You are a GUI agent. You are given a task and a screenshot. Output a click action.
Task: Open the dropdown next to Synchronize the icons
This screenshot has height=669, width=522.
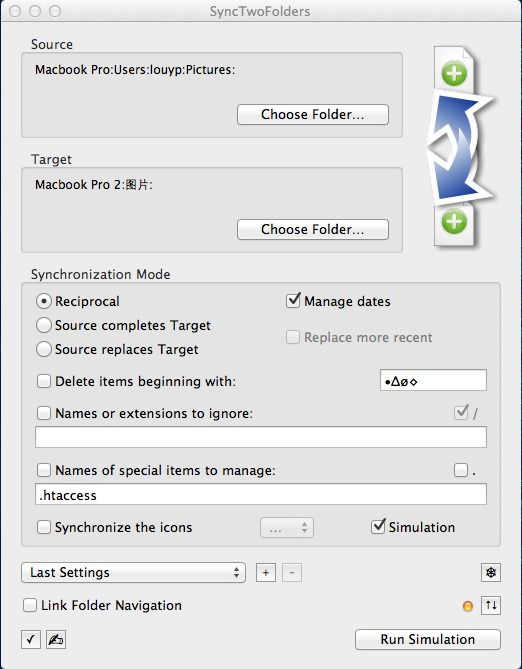click(287, 528)
